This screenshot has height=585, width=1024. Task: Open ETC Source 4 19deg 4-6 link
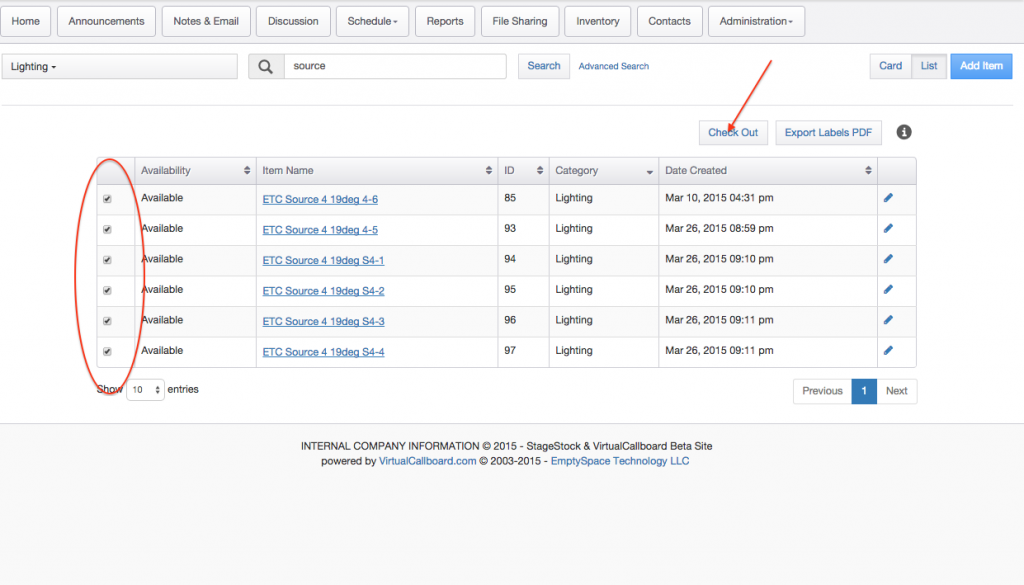(x=320, y=199)
